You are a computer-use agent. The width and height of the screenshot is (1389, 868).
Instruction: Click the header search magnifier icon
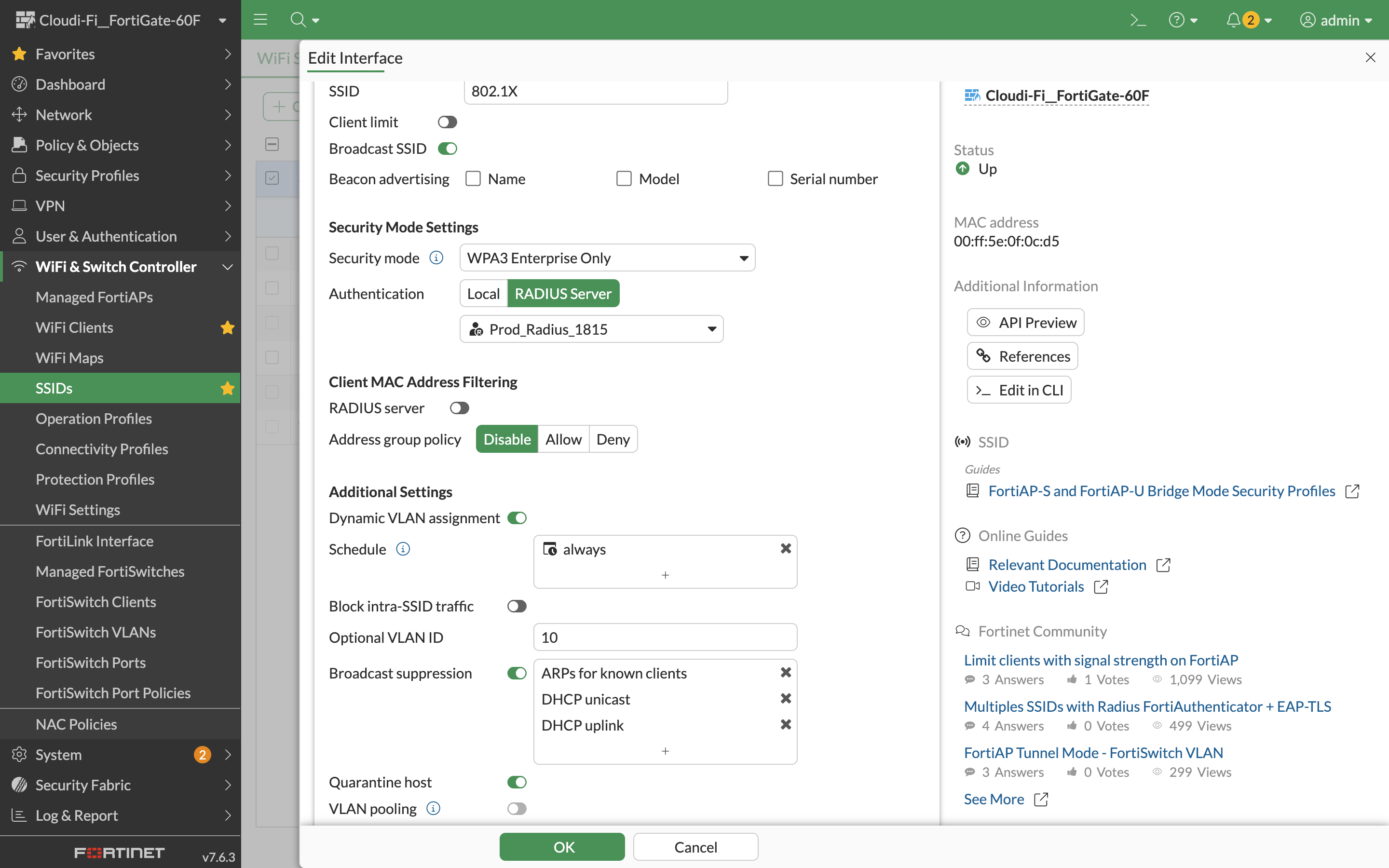[298, 20]
